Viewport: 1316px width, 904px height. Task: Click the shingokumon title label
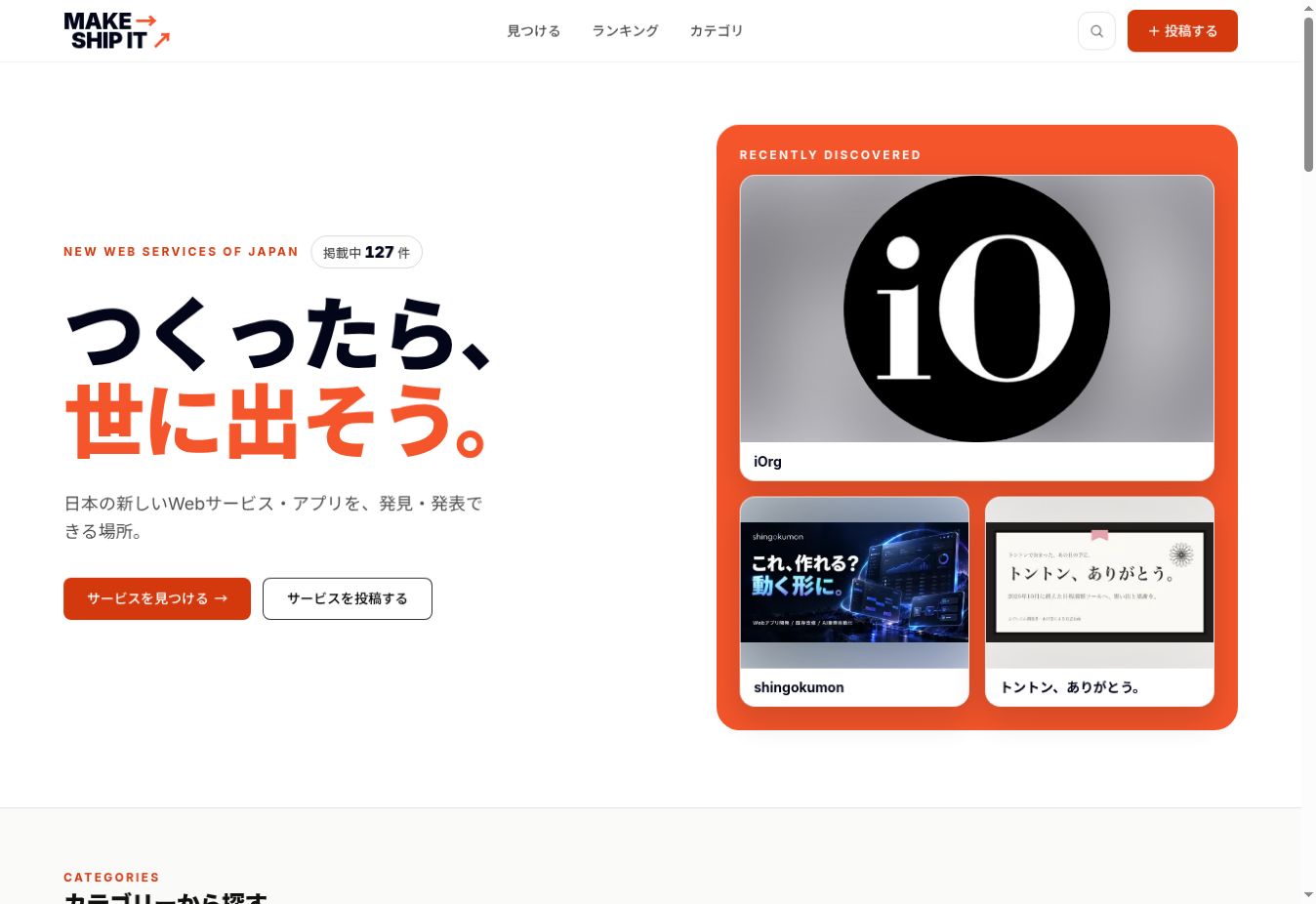799,687
